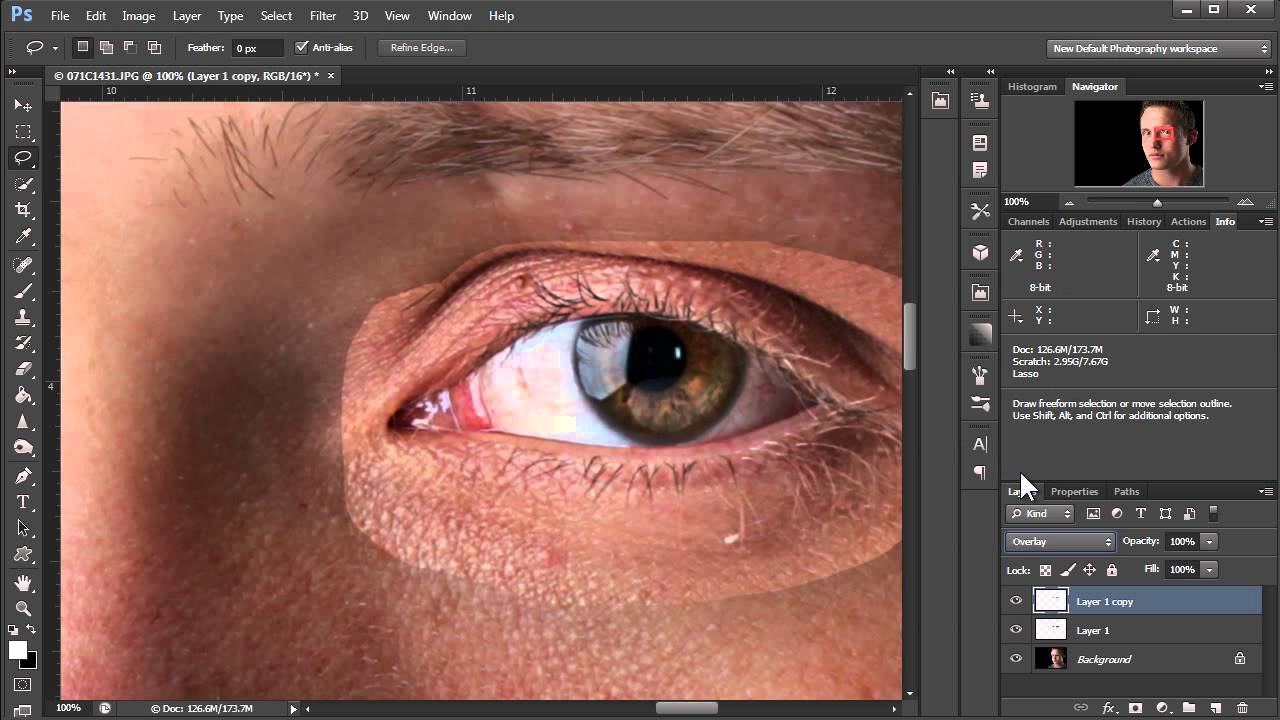The image size is (1280, 720).
Task: Open the Layers panel flyout menu
Action: (1266, 491)
